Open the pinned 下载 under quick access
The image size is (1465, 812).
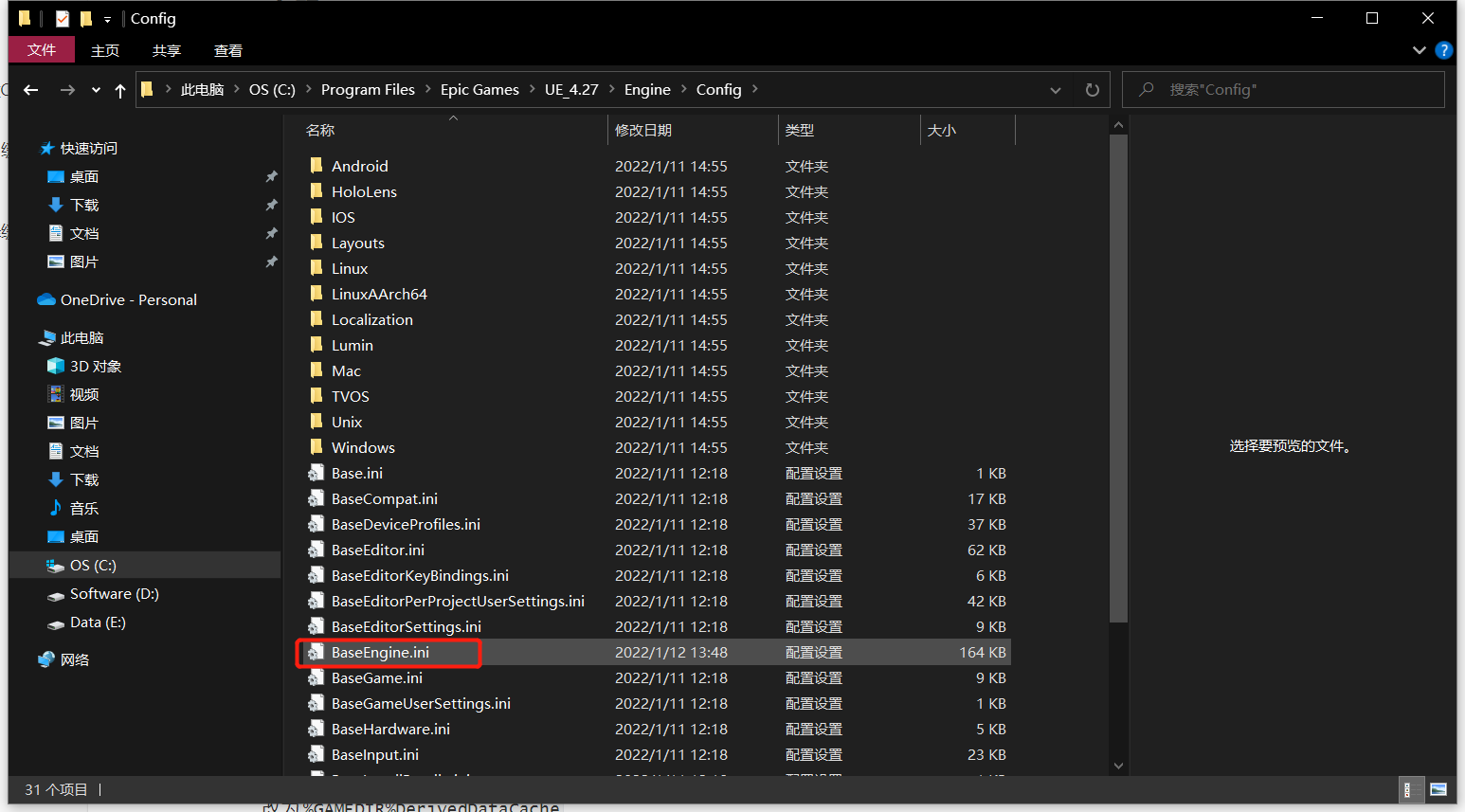tap(84, 205)
